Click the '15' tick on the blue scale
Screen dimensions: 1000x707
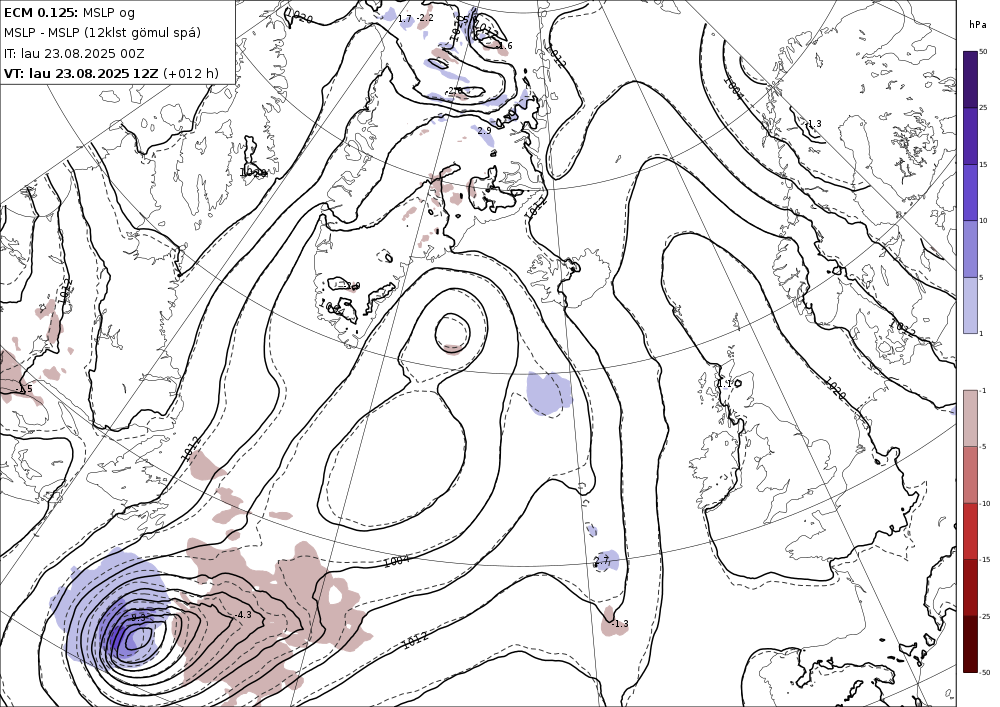point(983,164)
